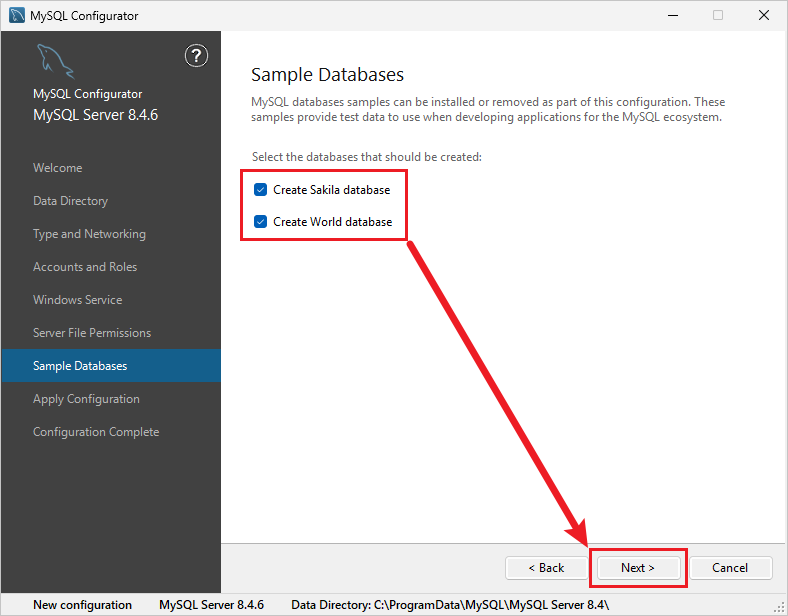Select Server File Permissions step

(92, 333)
